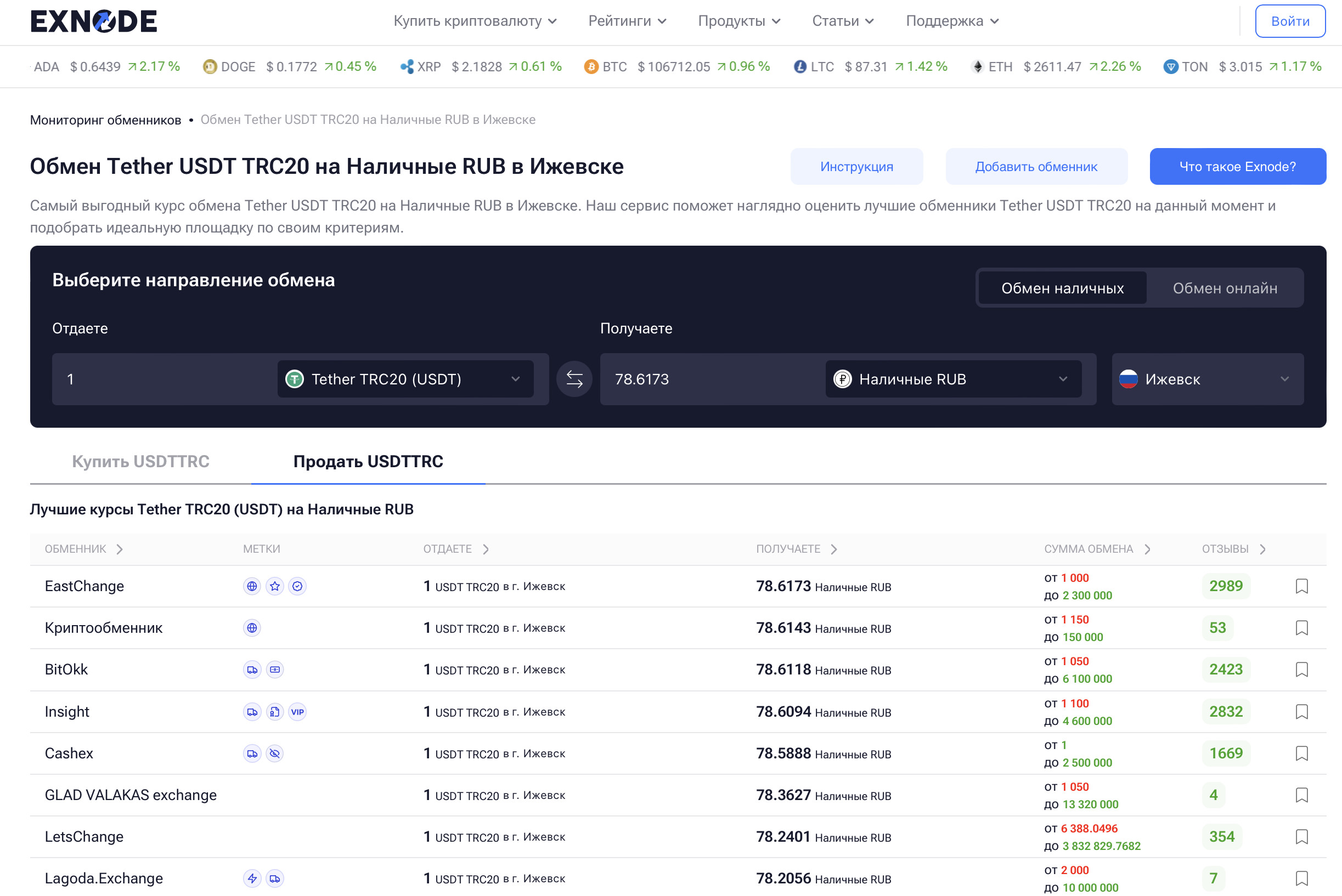Click the star badge icon for EastChange

coord(275,586)
